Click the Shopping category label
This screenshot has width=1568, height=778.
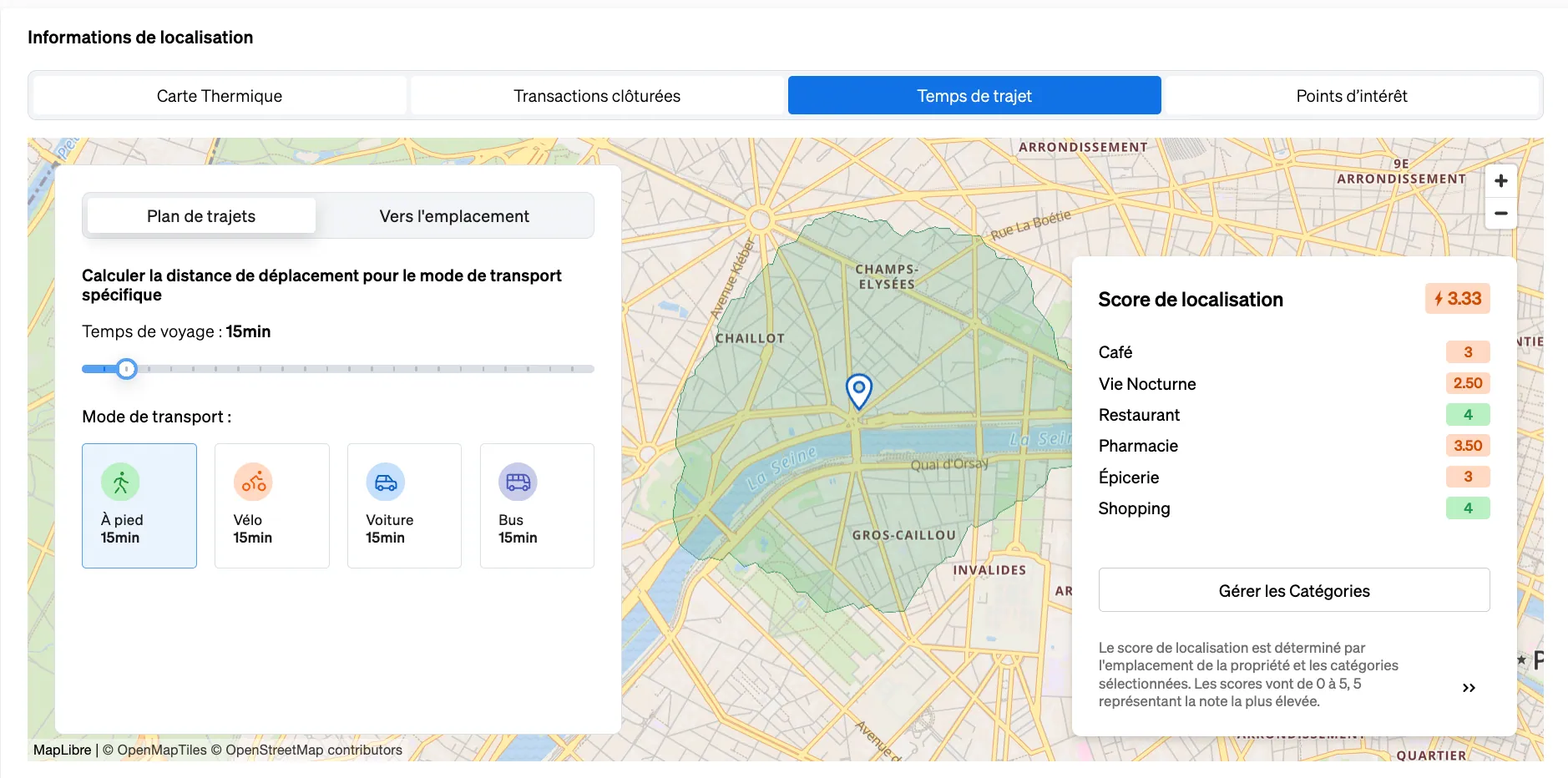pos(1134,508)
